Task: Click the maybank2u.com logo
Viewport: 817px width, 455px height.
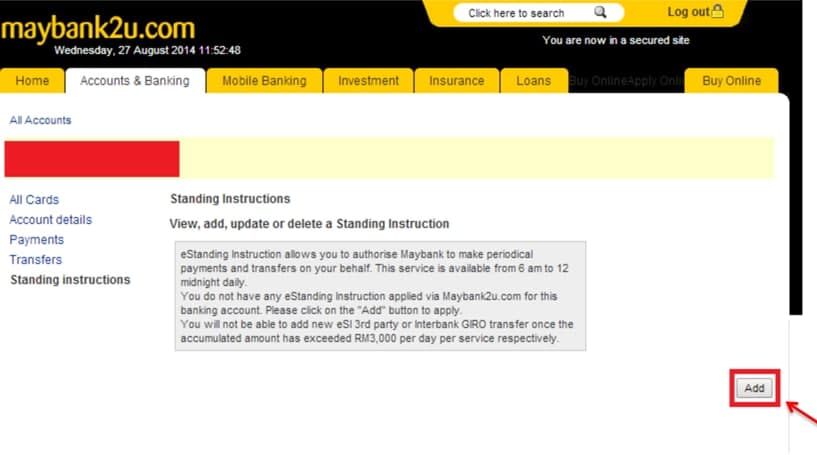Action: pos(98,28)
